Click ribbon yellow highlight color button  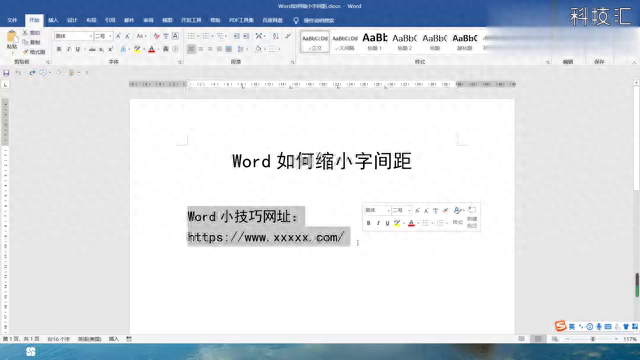138,49
